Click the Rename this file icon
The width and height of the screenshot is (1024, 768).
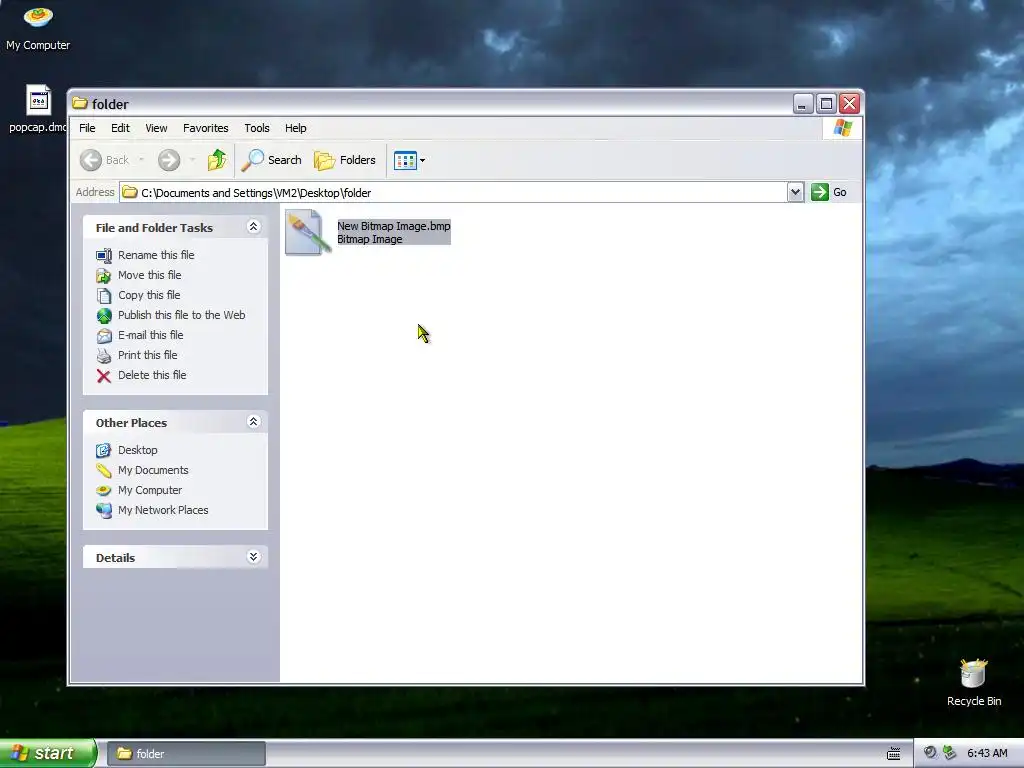(x=104, y=255)
